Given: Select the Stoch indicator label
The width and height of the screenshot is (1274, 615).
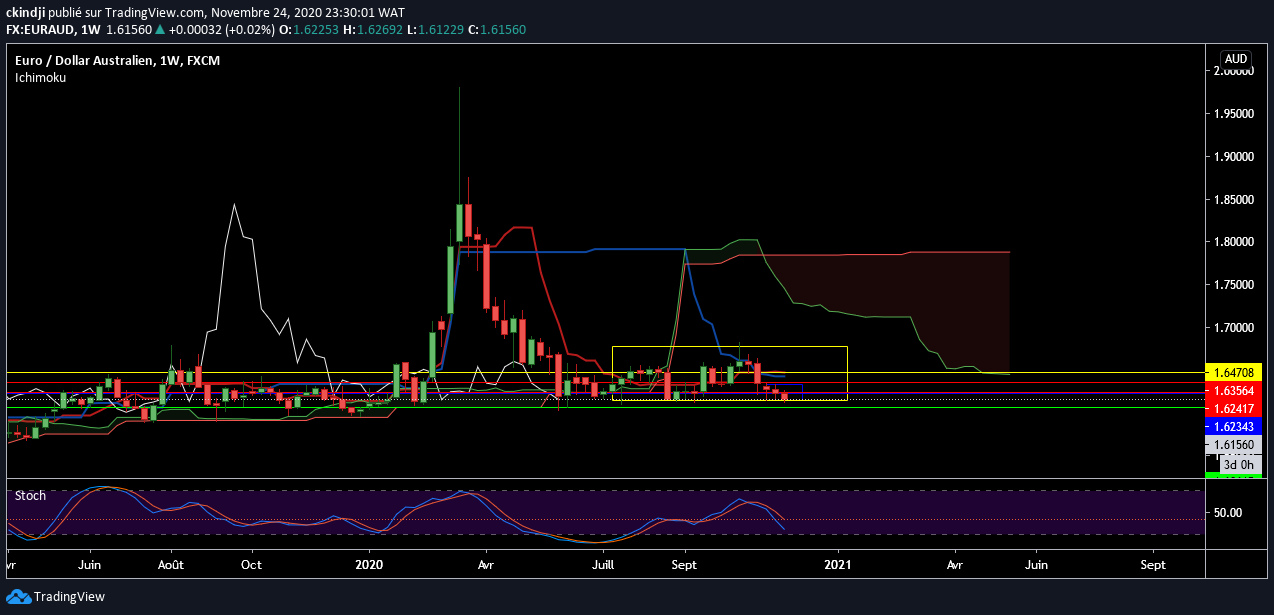Looking at the screenshot, I should [x=28, y=495].
